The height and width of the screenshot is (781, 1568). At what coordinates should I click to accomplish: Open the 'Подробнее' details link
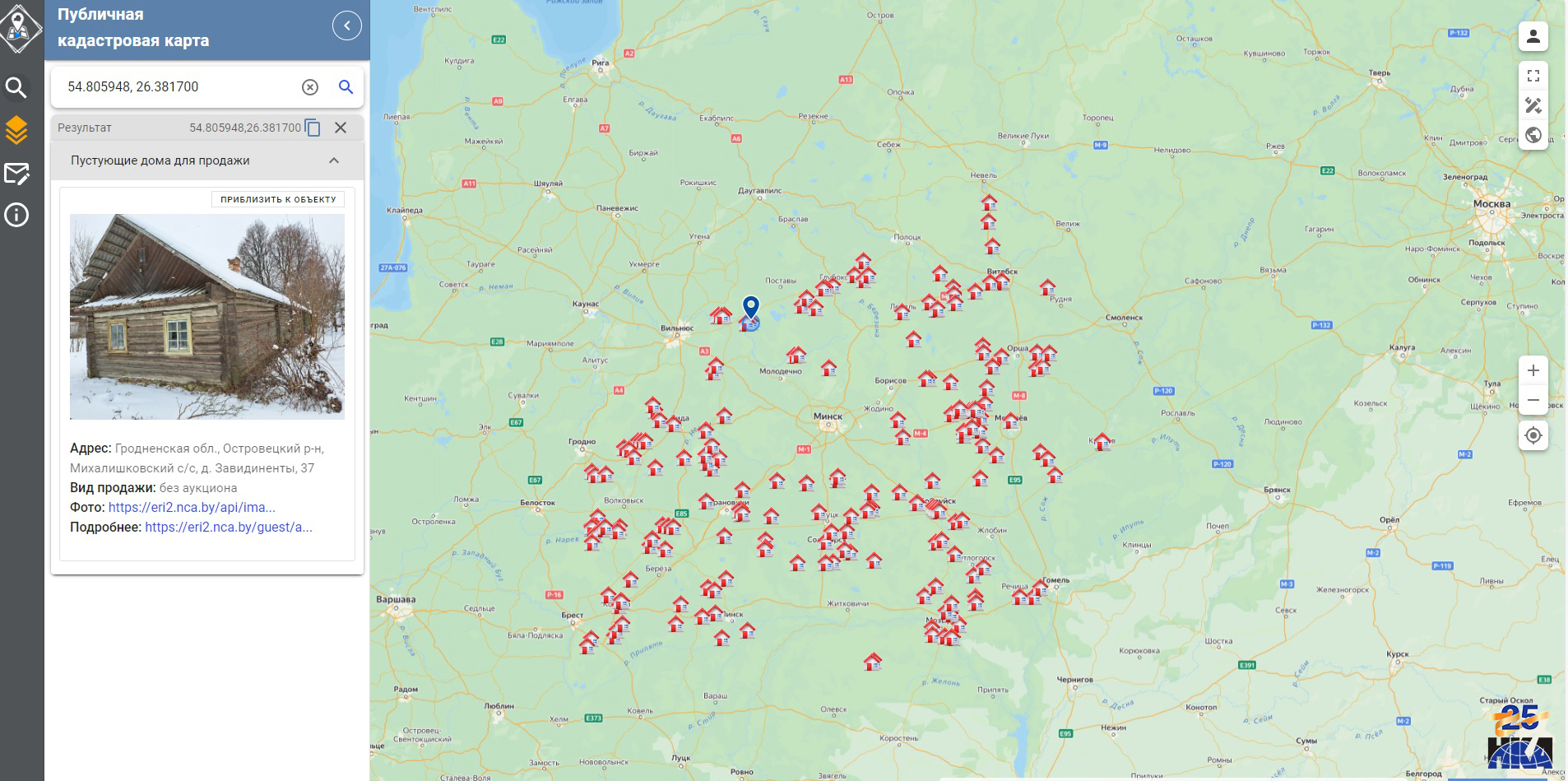[x=229, y=527]
